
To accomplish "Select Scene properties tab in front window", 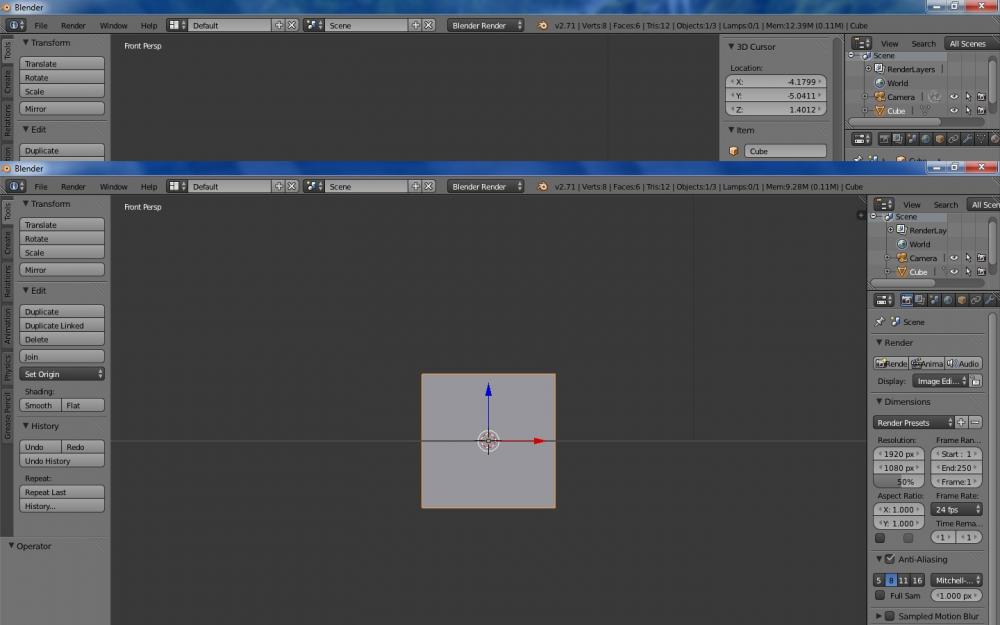I will click(x=934, y=300).
